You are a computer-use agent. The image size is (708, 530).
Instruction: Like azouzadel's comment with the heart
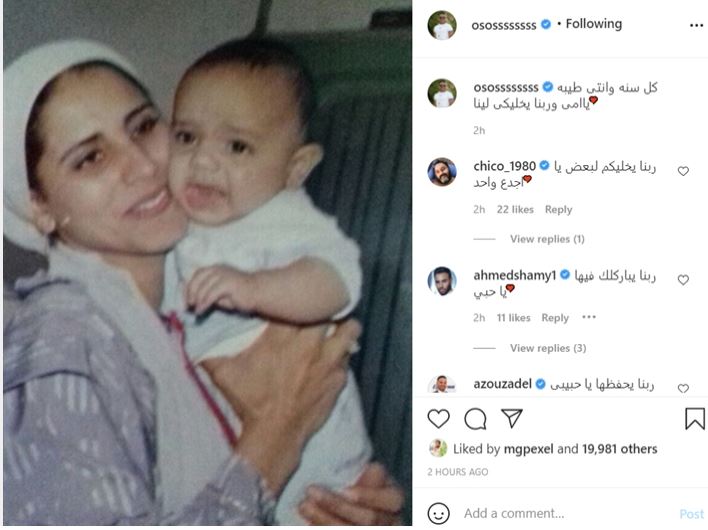pos(683,388)
